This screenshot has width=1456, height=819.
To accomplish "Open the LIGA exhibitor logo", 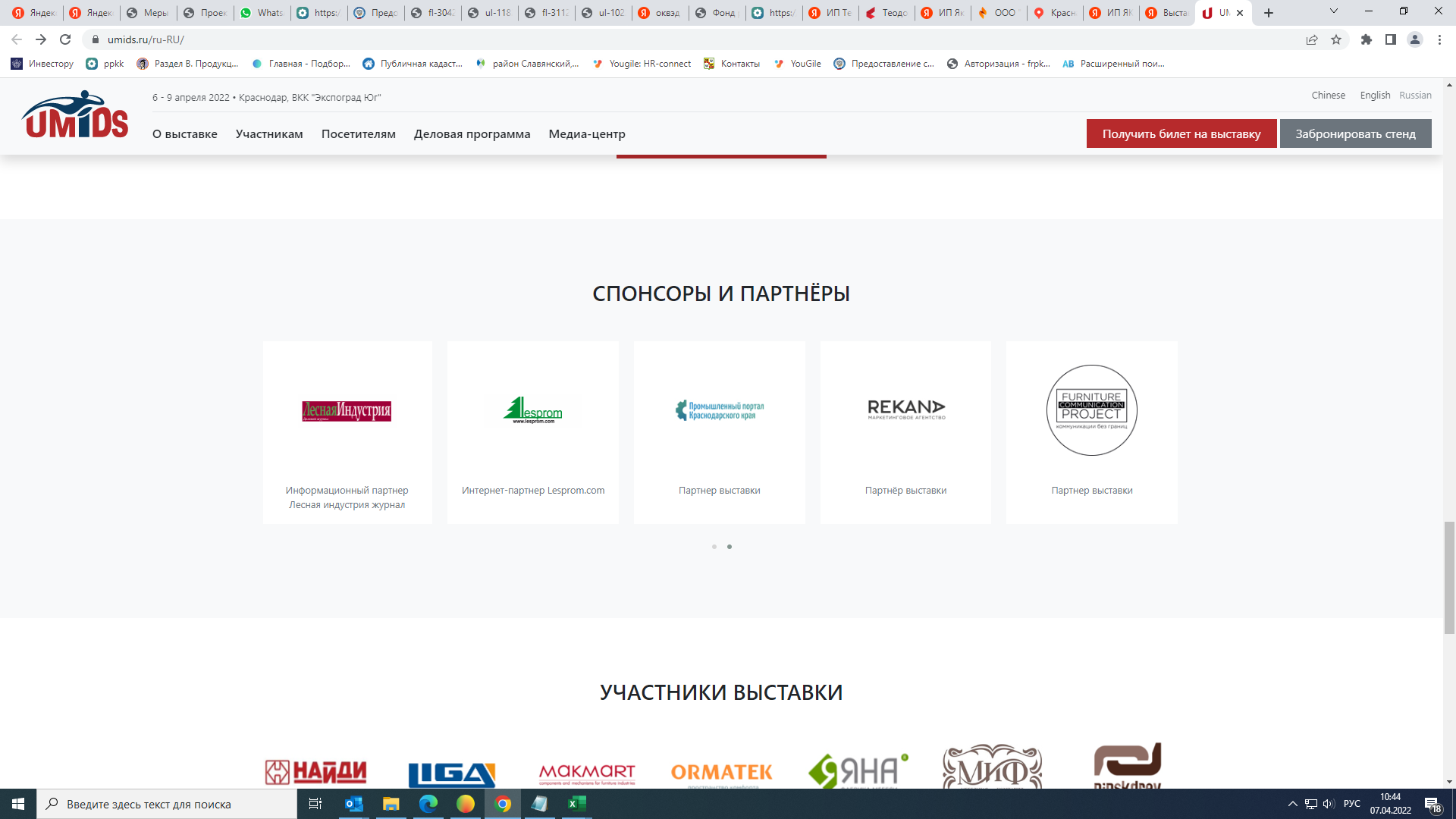I will click(x=452, y=774).
